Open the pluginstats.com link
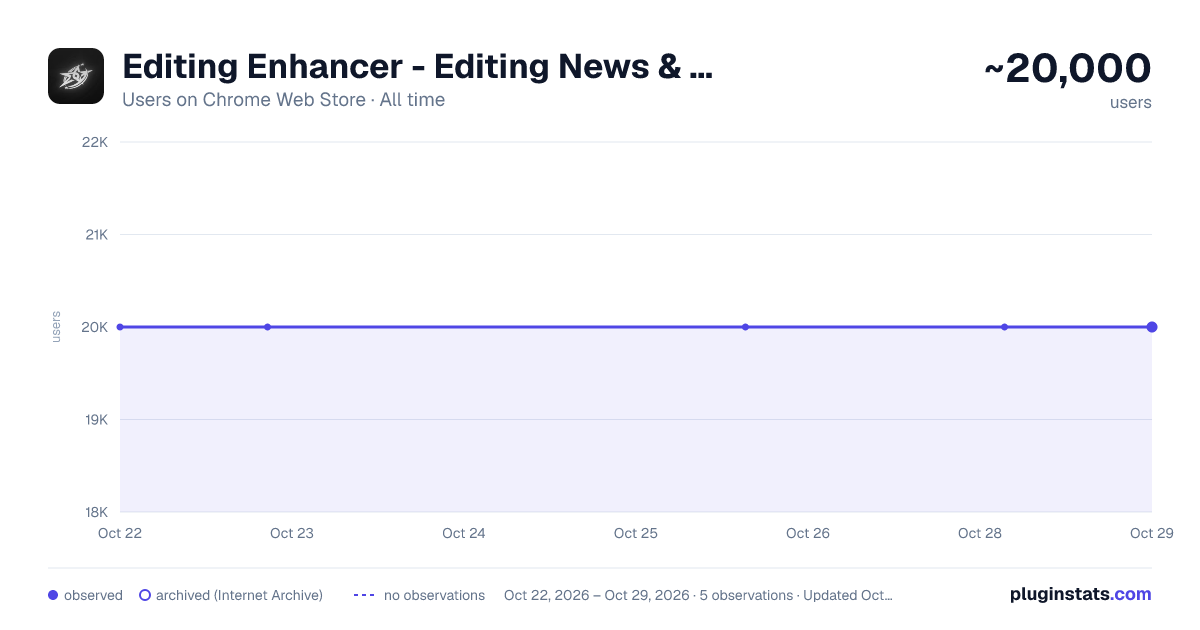Image resolution: width=1200 pixels, height=630 pixels. click(x=1081, y=594)
